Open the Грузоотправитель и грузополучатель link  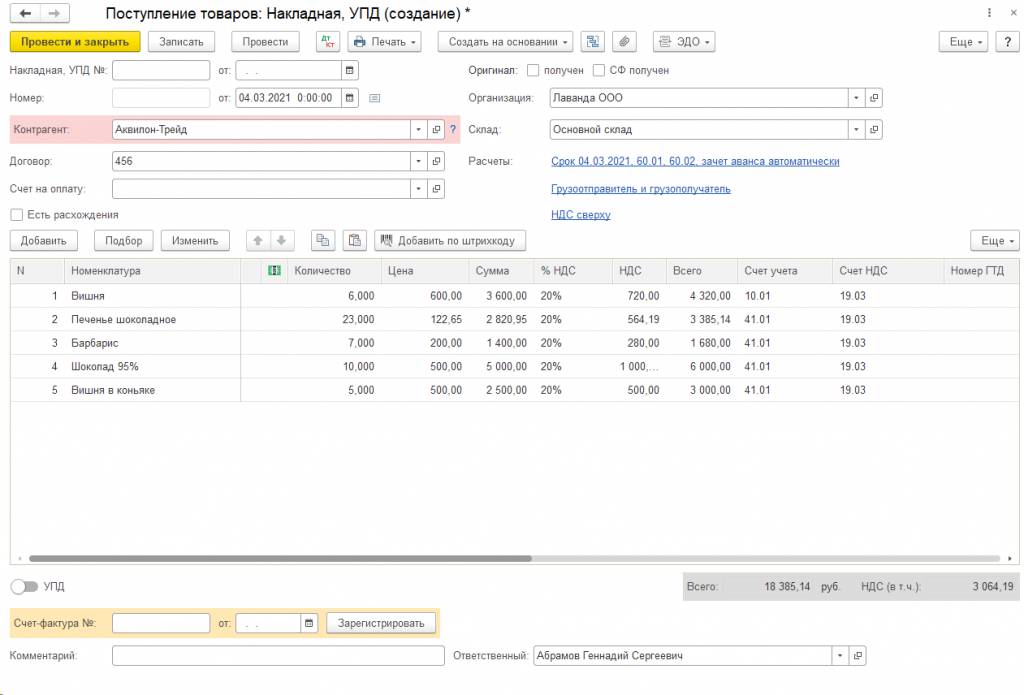(641, 189)
